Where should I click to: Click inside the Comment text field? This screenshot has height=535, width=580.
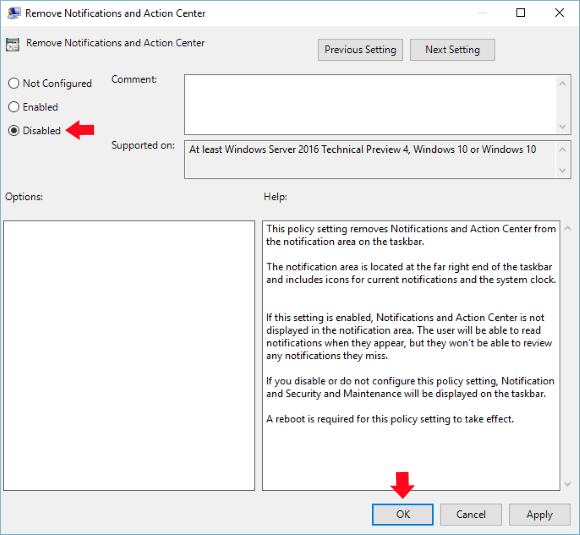(x=370, y=104)
